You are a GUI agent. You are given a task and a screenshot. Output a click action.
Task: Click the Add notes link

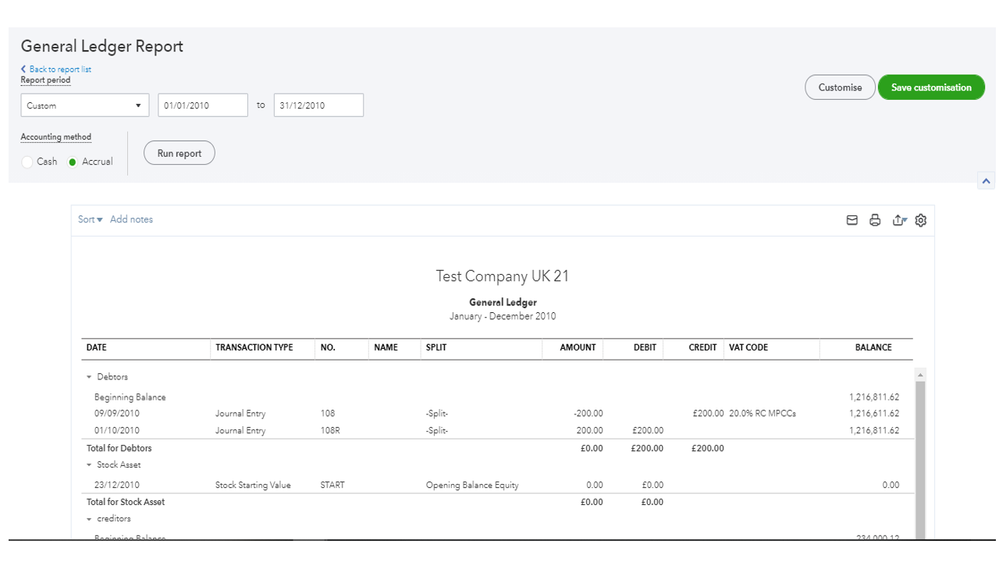click(131, 220)
